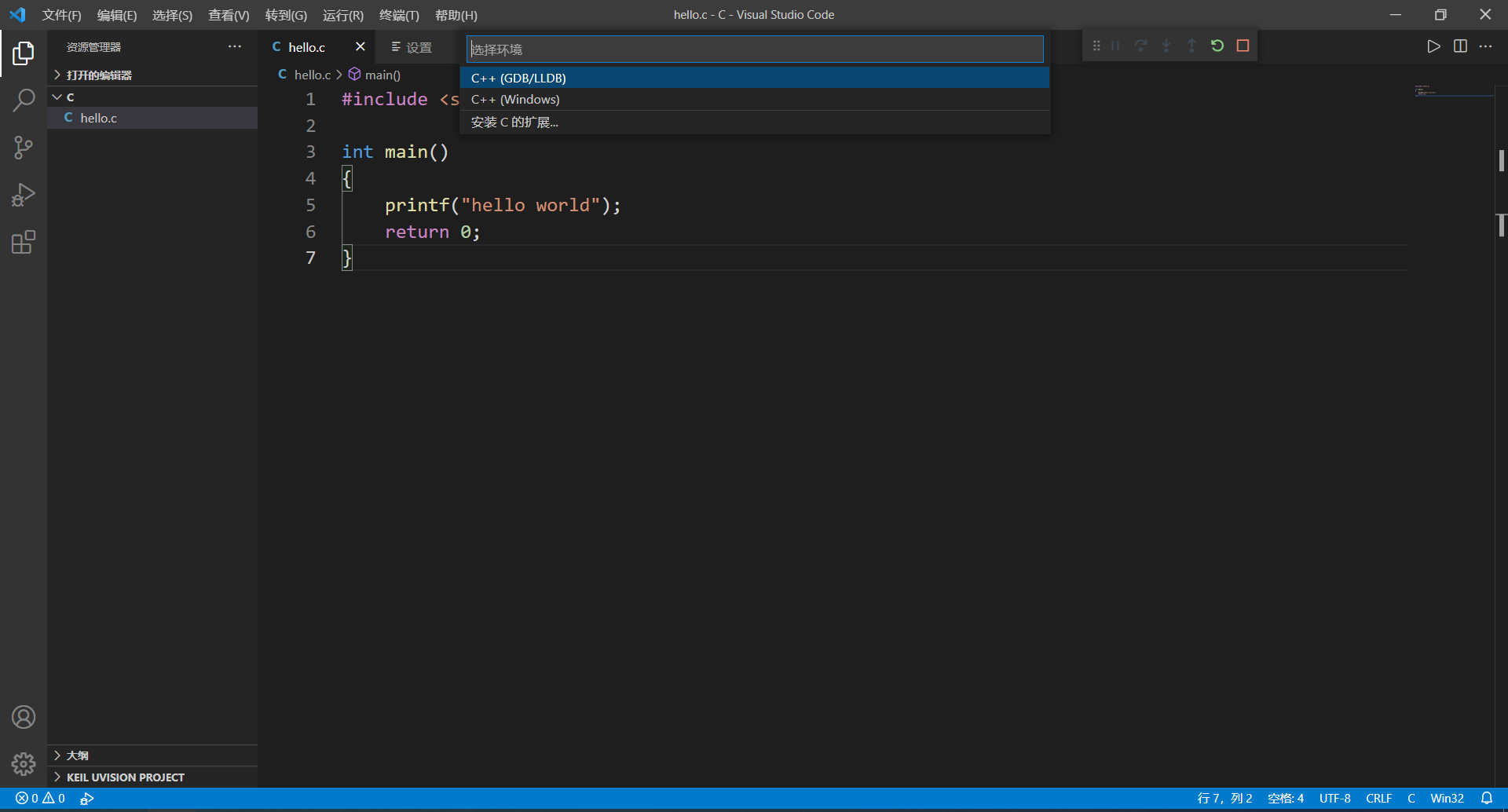The image size is (1508, 812).
Task: Open errors and warnings count in status bar
Action: pos(41,798)
